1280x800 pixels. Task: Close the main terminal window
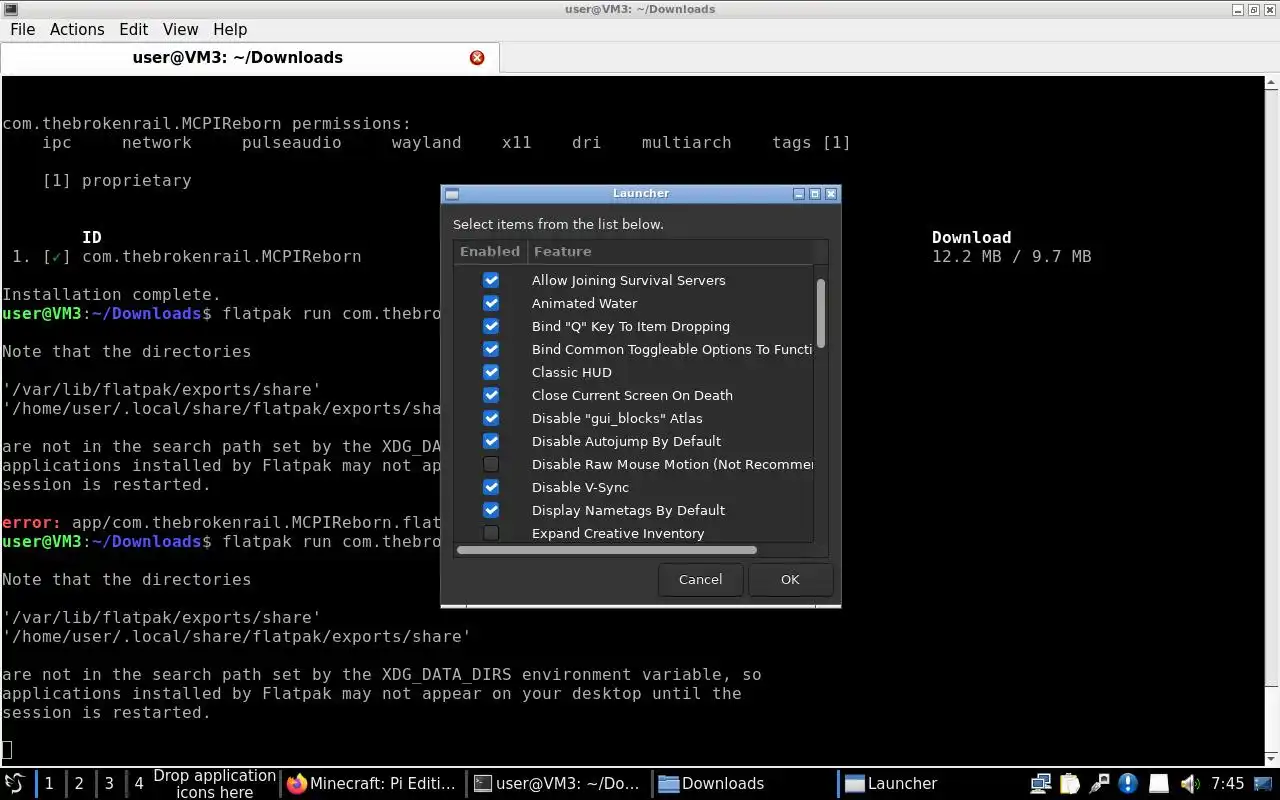[x=1270, y=9]
